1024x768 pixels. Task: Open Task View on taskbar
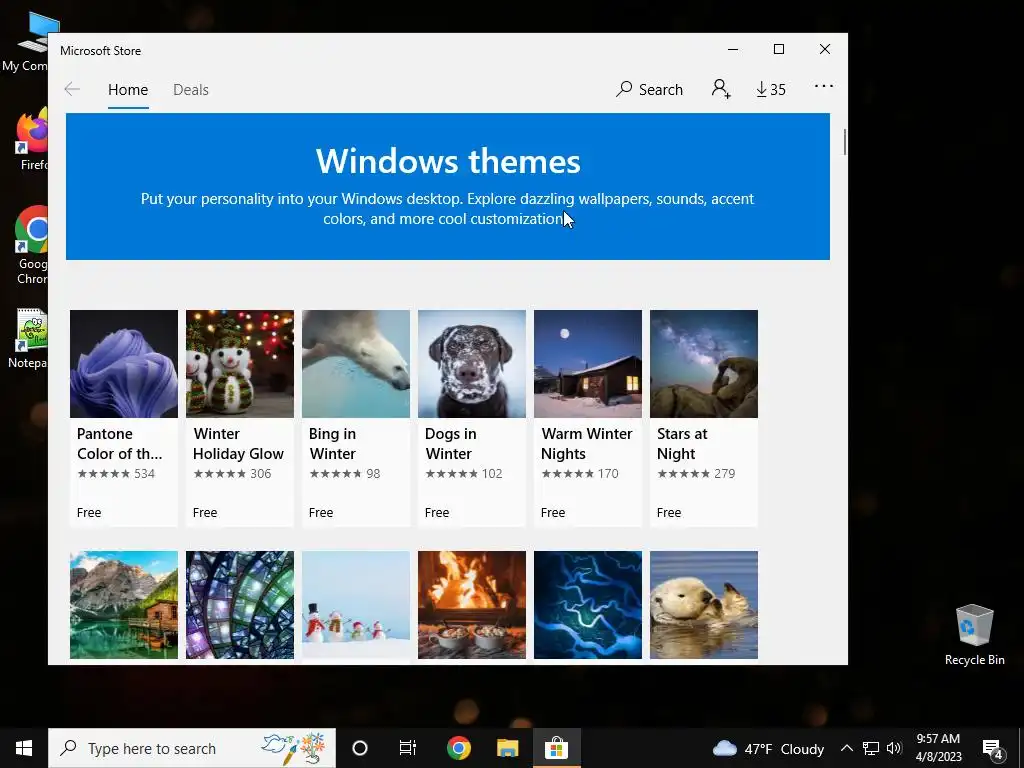tap(408, 748)
